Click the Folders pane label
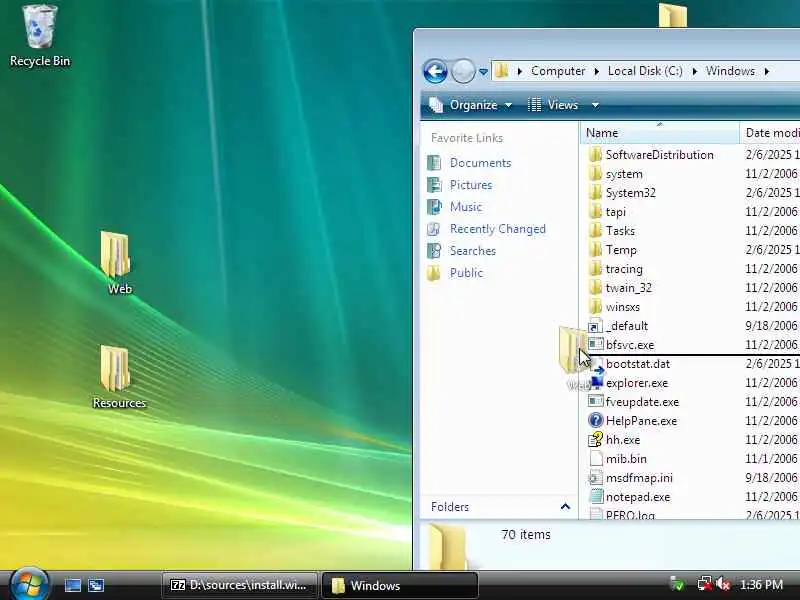800x600 pixels. click(449, 507)
